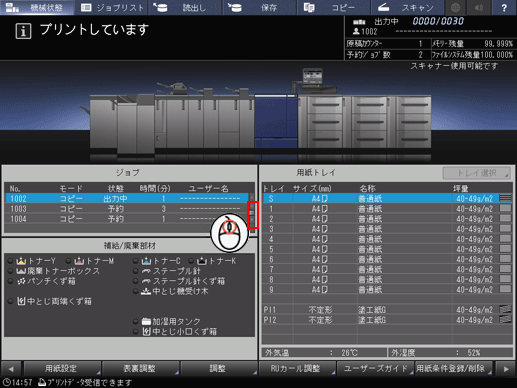
Task: Open the 表裏調整 menu button
Action: [x=140, y=368]
